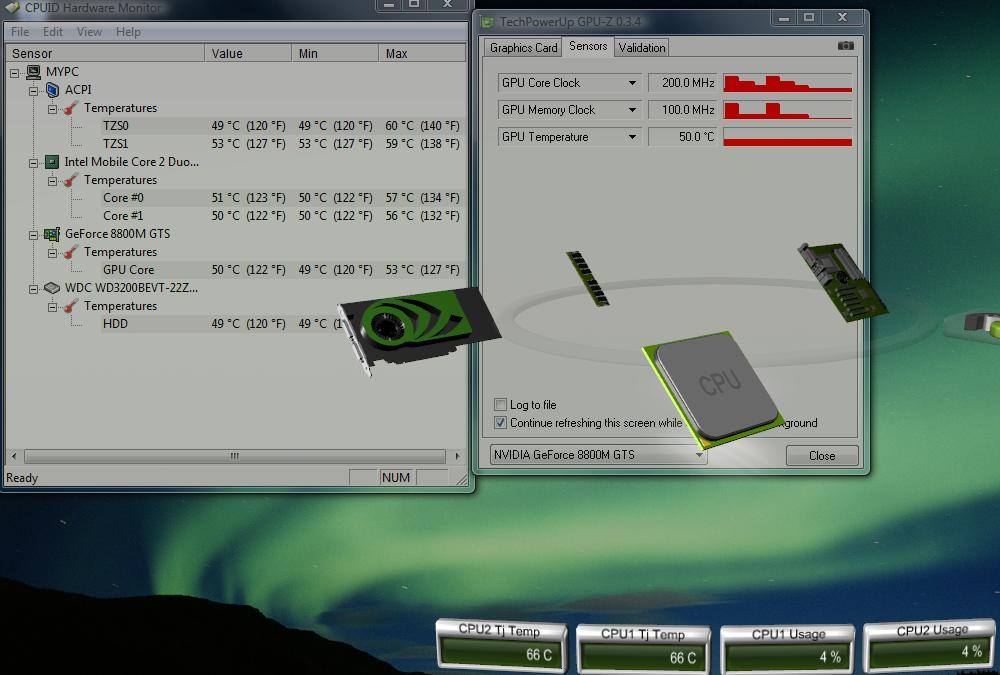1000x675 pixels.
Task: Click the CPU2 Usage gadget
Action: pos(930,645)
